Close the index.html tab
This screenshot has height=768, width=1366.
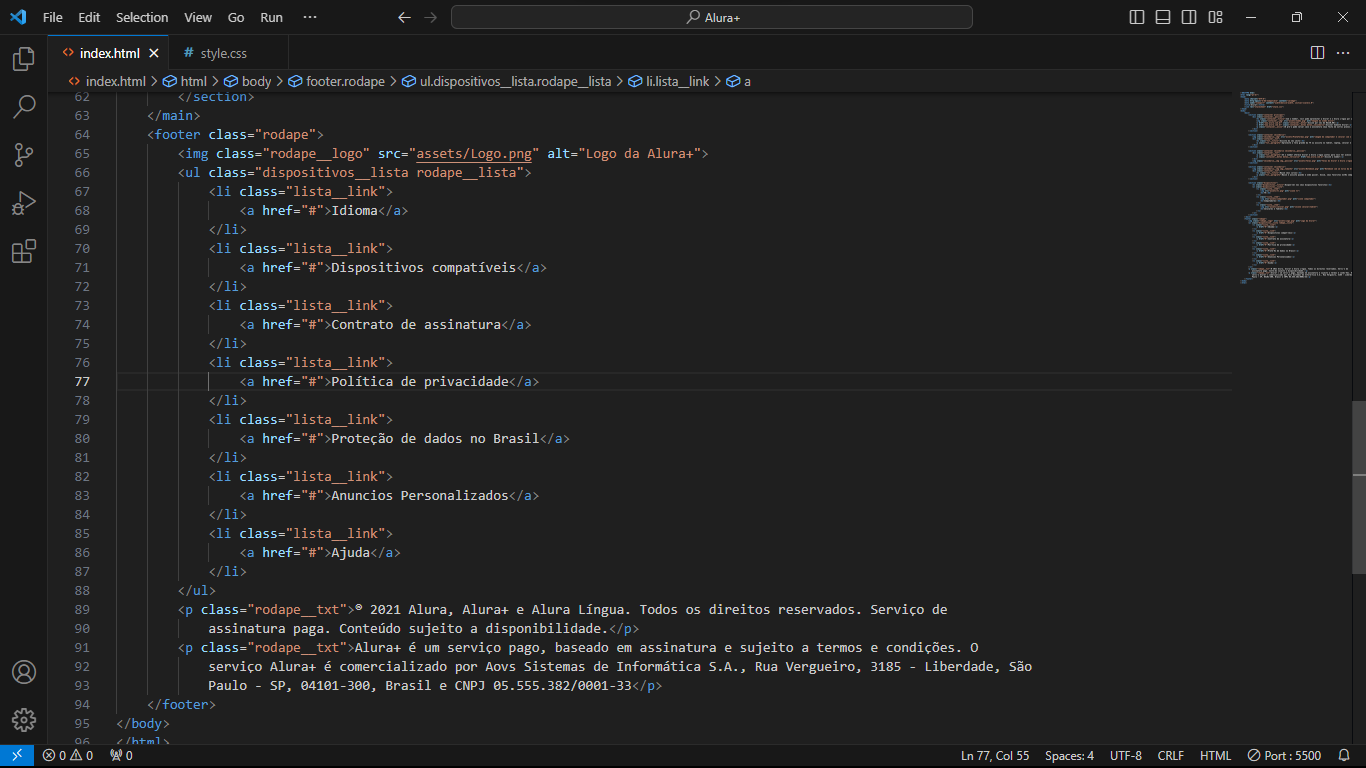click(154, 53)
